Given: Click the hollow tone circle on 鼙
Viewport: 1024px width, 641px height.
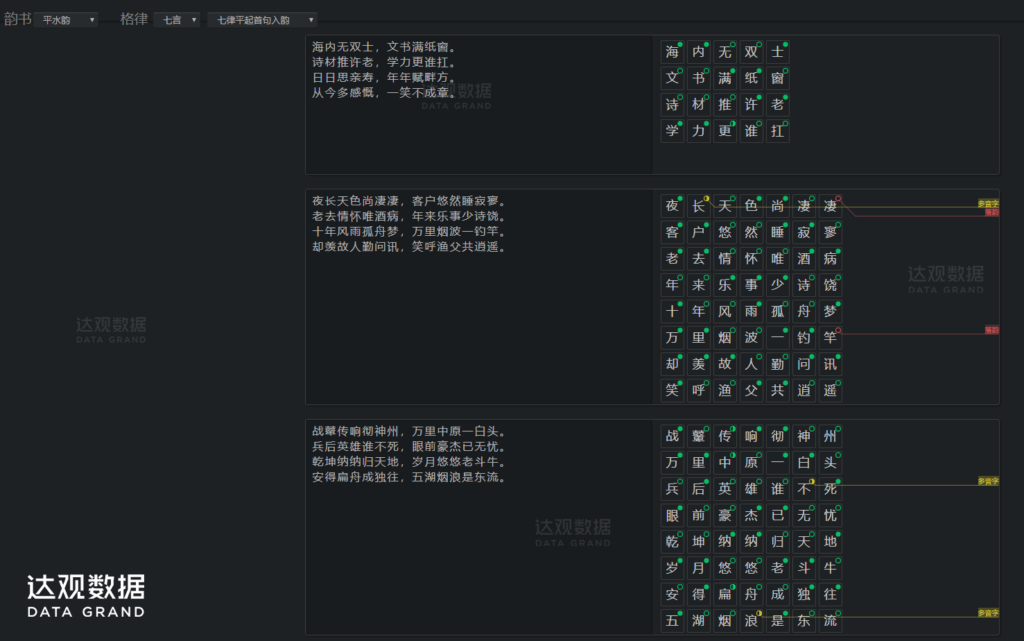Looking at the screenshot, I should point(707,428).
